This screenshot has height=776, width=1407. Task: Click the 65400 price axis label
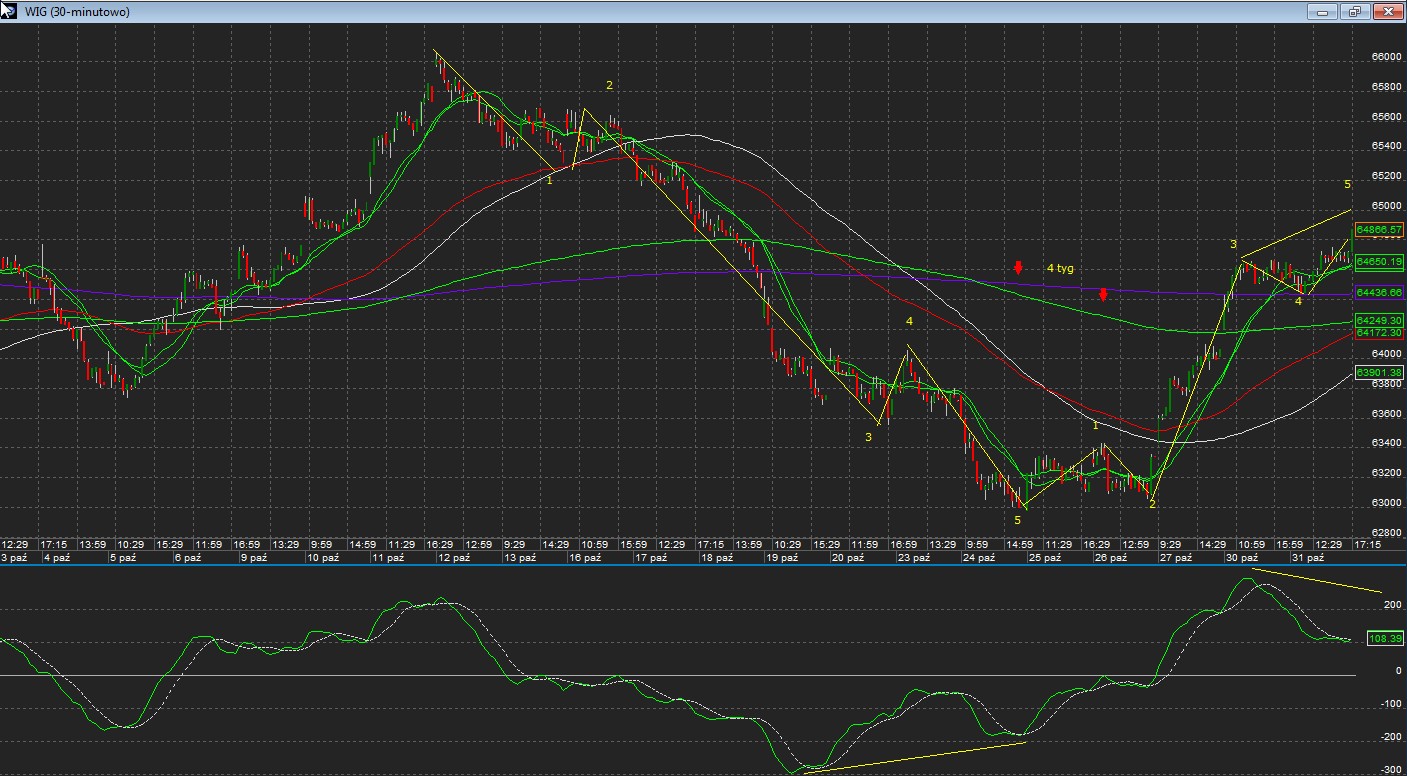coord(1386,147)
